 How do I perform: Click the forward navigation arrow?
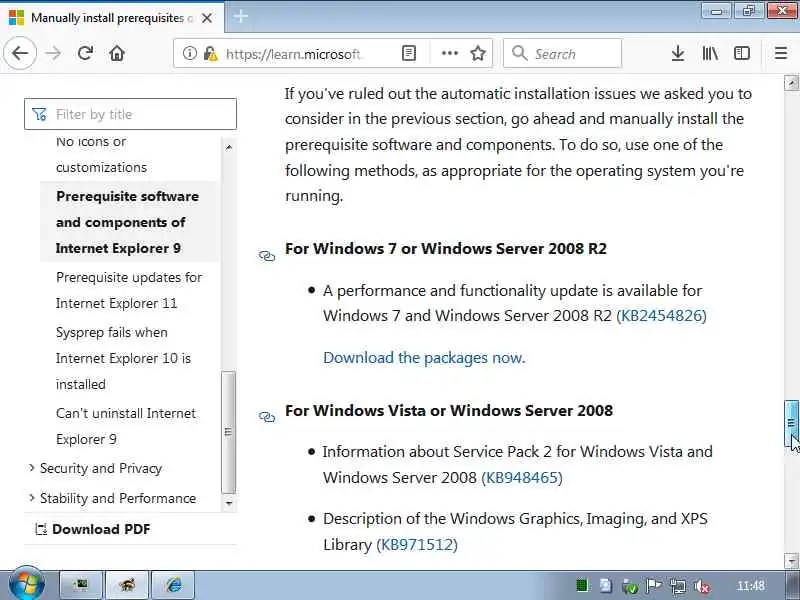coord(53,53)
